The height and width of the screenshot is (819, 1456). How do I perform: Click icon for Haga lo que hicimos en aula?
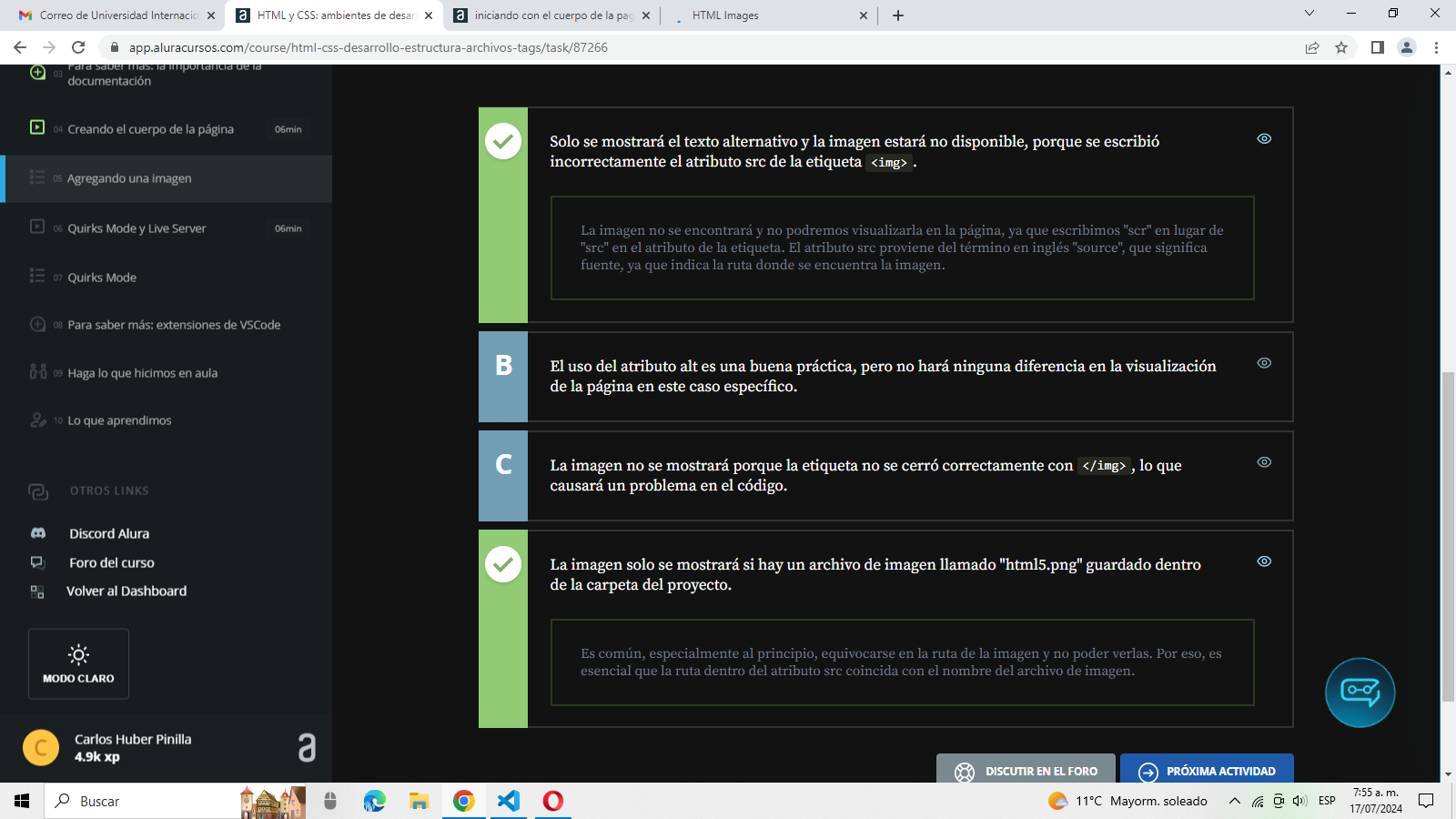[x=37, y=371]
